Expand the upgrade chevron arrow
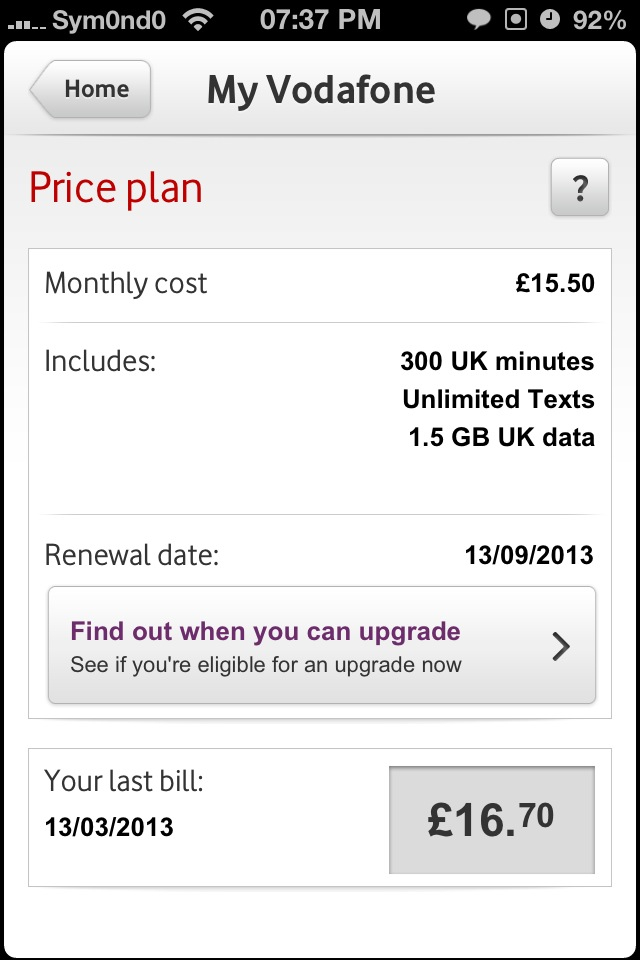The height and width of the screenshot is (960, 640). (x=561, y=647)
